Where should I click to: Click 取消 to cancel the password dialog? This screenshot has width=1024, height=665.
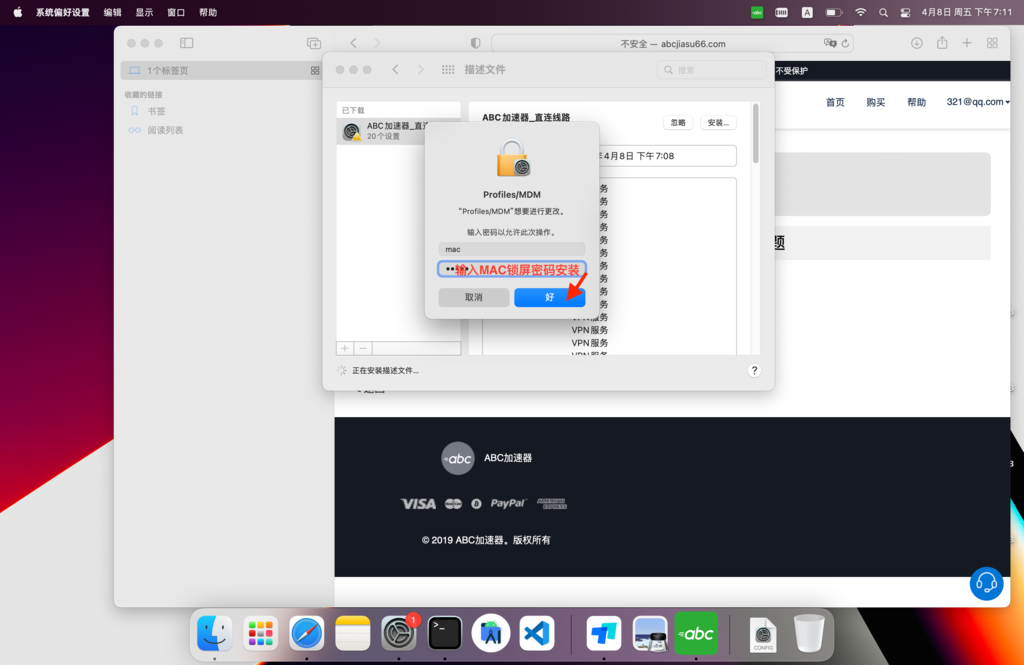(x=473, y=297)
